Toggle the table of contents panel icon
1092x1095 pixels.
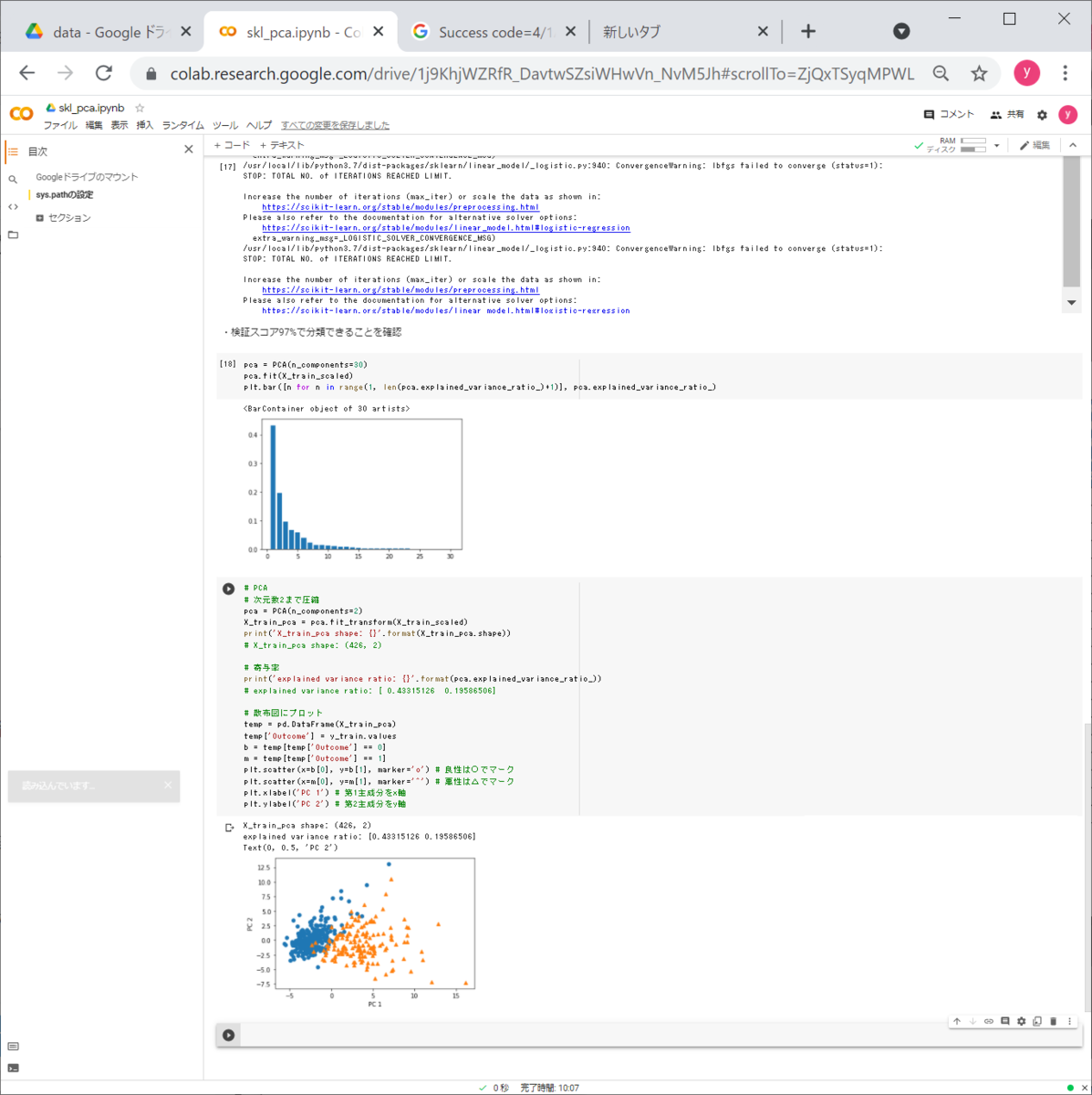(x=13, y=151)
